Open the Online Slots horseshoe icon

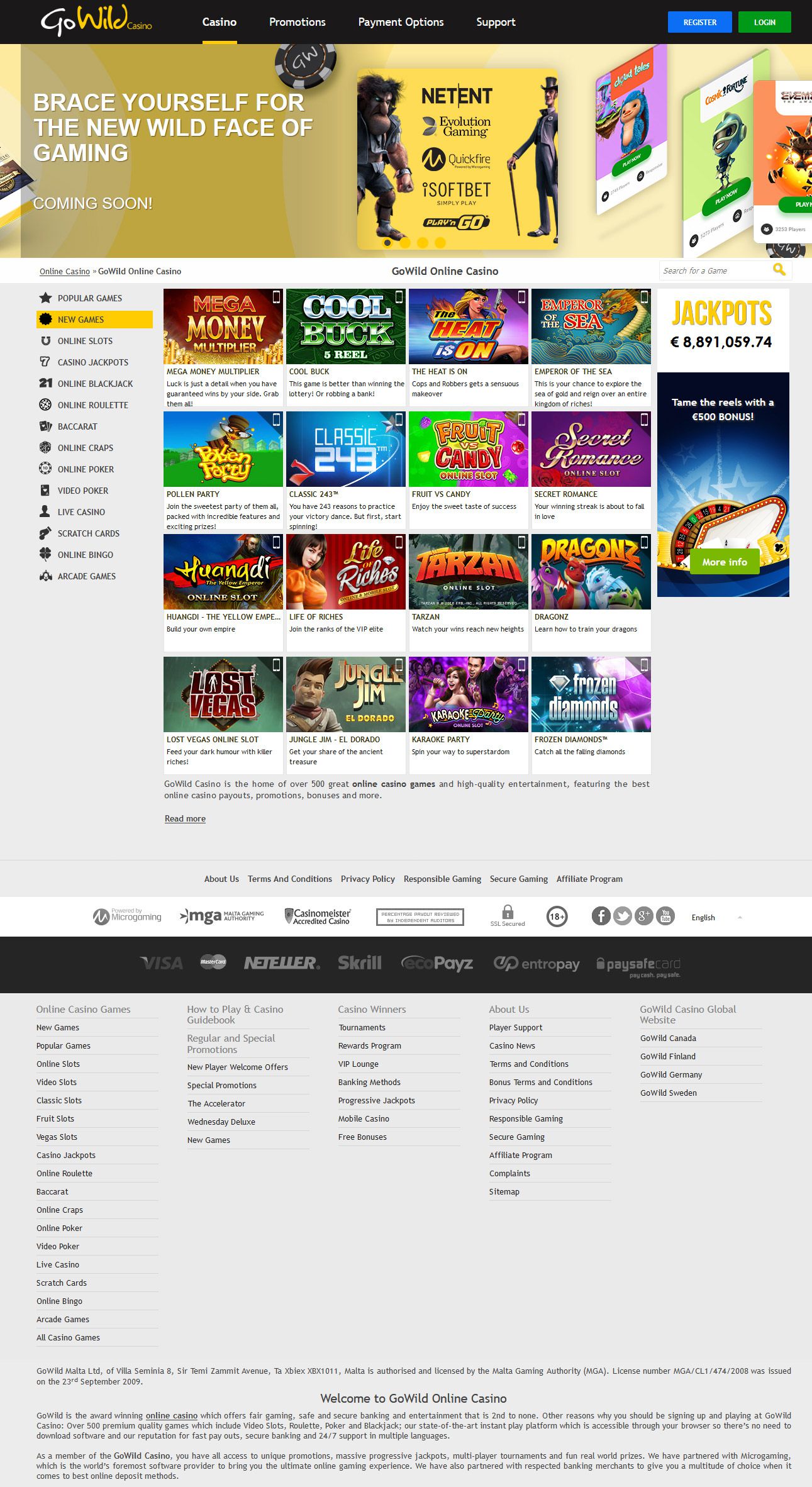click(45, 341)
